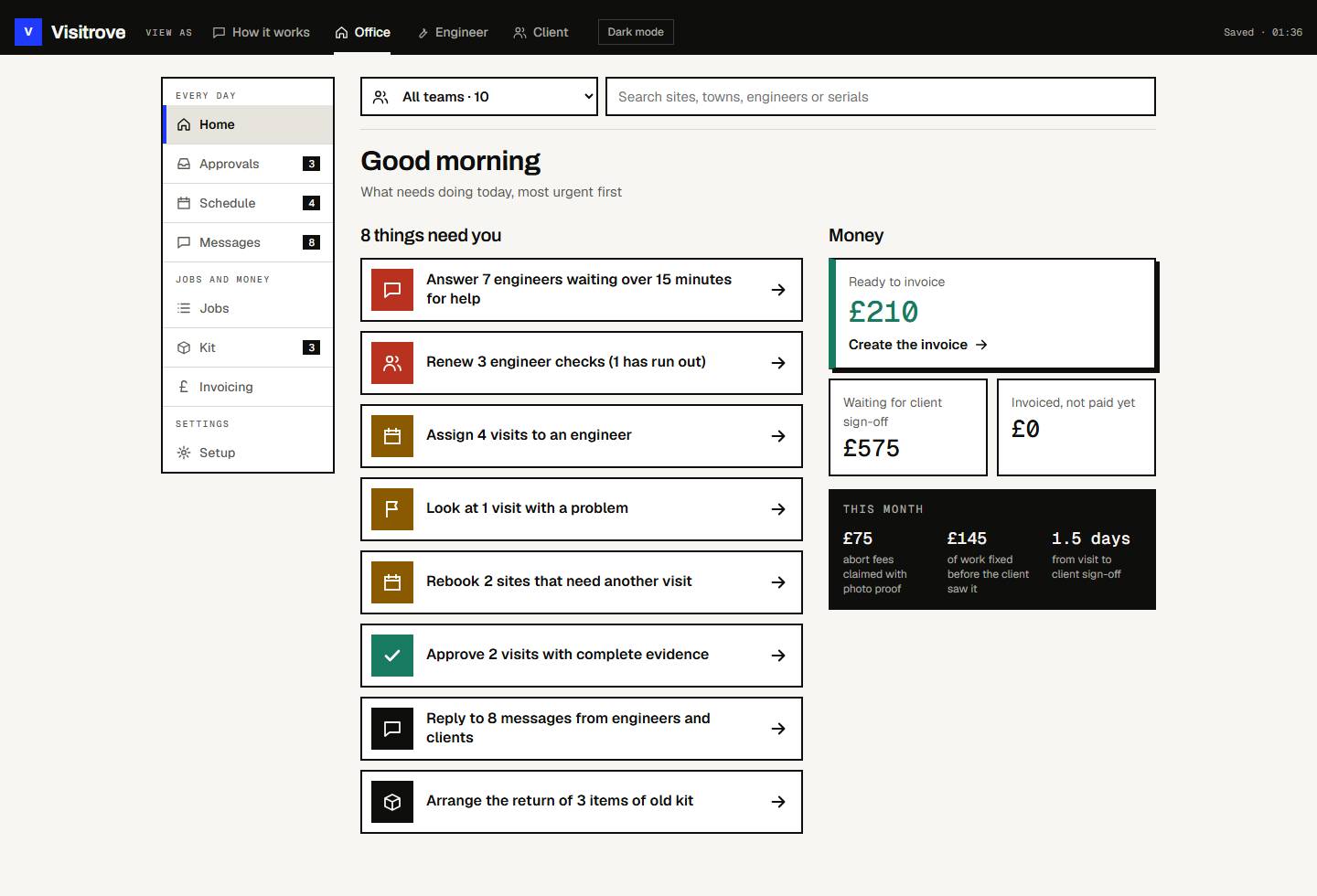Image resolution: width=1317 pixels, height=896 pixels.
Task: Open Setup settings in the sidebar
Action: click(x=248, y=453)
